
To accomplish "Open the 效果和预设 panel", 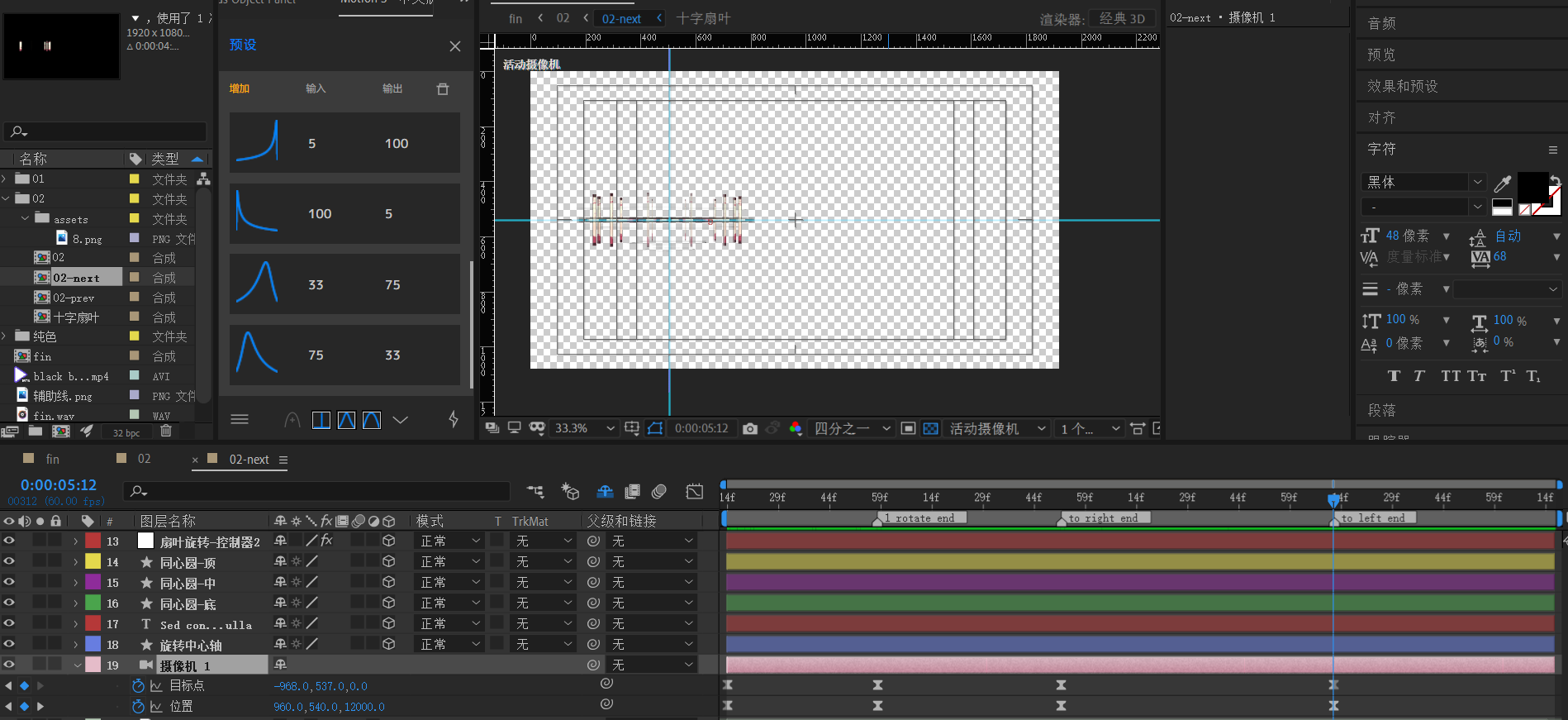I will point(1403,86).
